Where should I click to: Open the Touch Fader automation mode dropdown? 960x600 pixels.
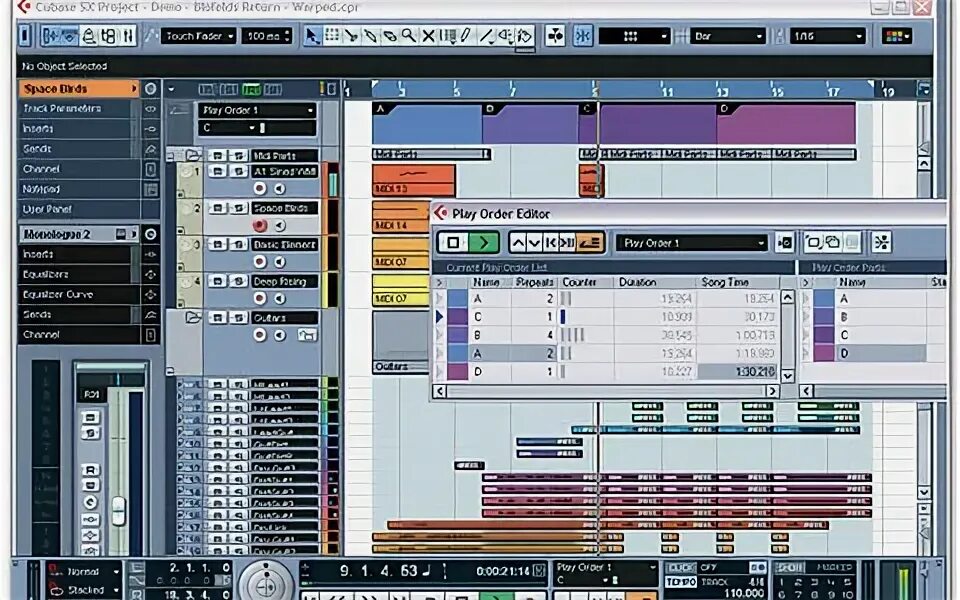point(198,36)
